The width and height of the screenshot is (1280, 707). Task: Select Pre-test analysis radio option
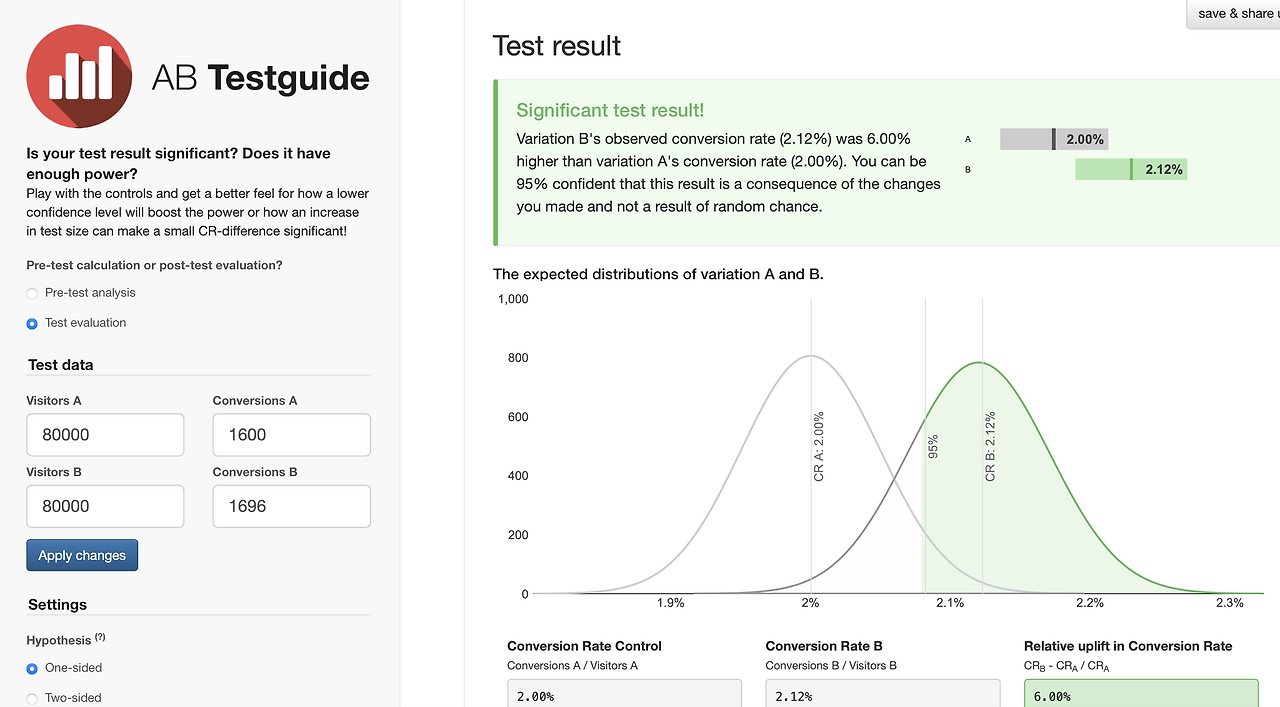[33, 293]
